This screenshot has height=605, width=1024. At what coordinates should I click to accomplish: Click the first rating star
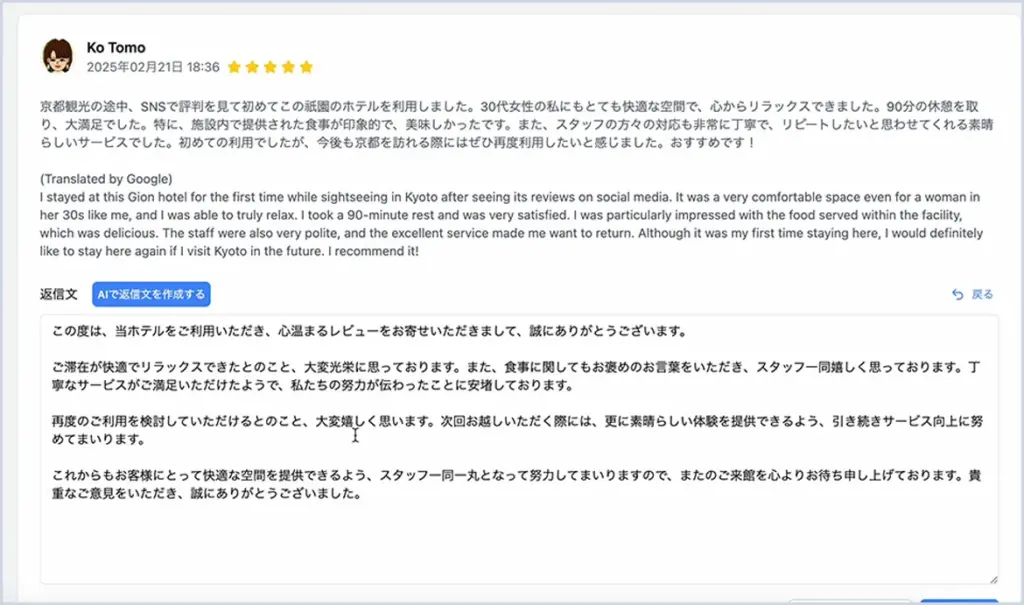pyautogui.click(x=234, y=67)
